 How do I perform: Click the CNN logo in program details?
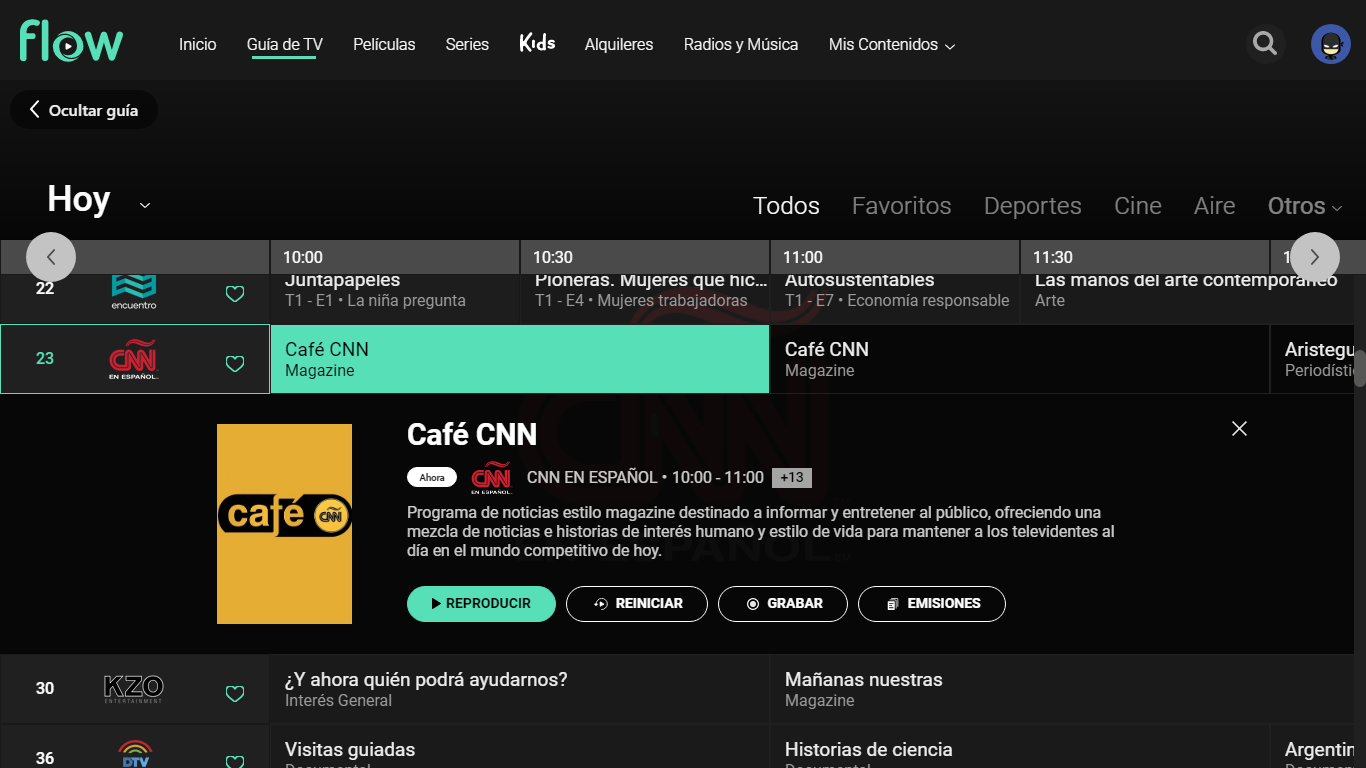point(491,478)
